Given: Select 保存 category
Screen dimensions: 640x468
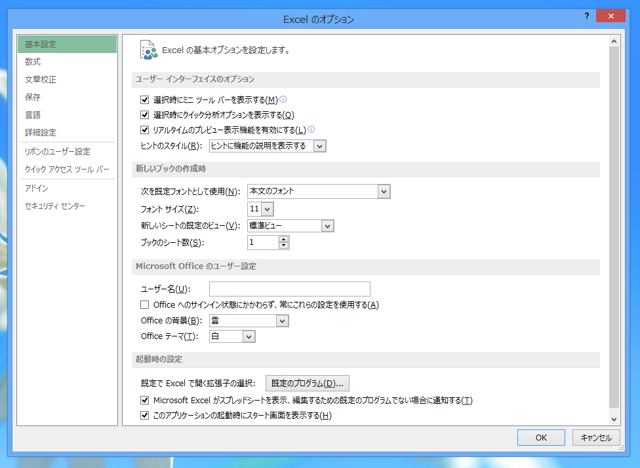Looking at the screenshot, I should (x=67, y=97).
